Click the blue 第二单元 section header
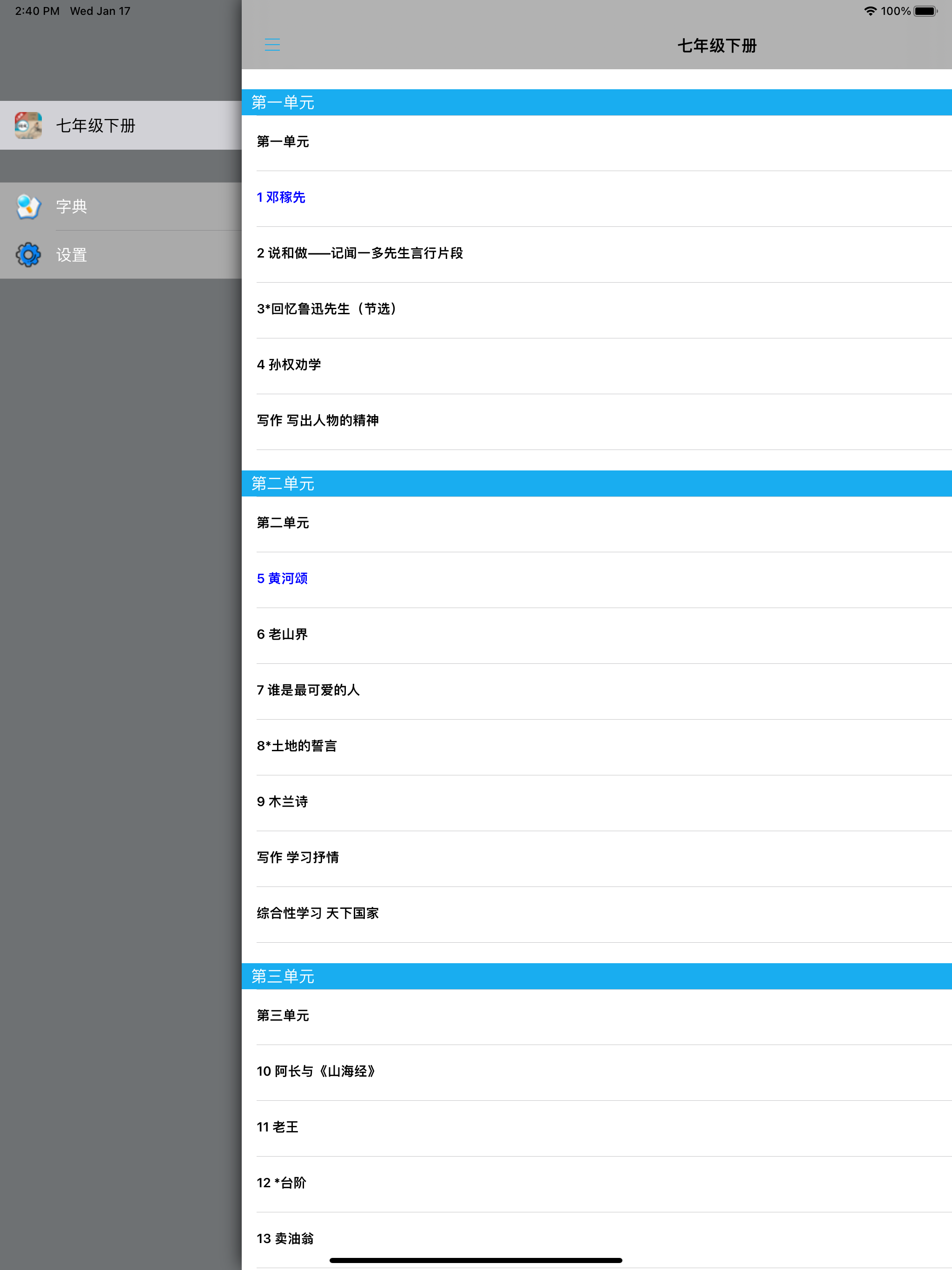The image size is (952, 1270). (x=596, y=483)
